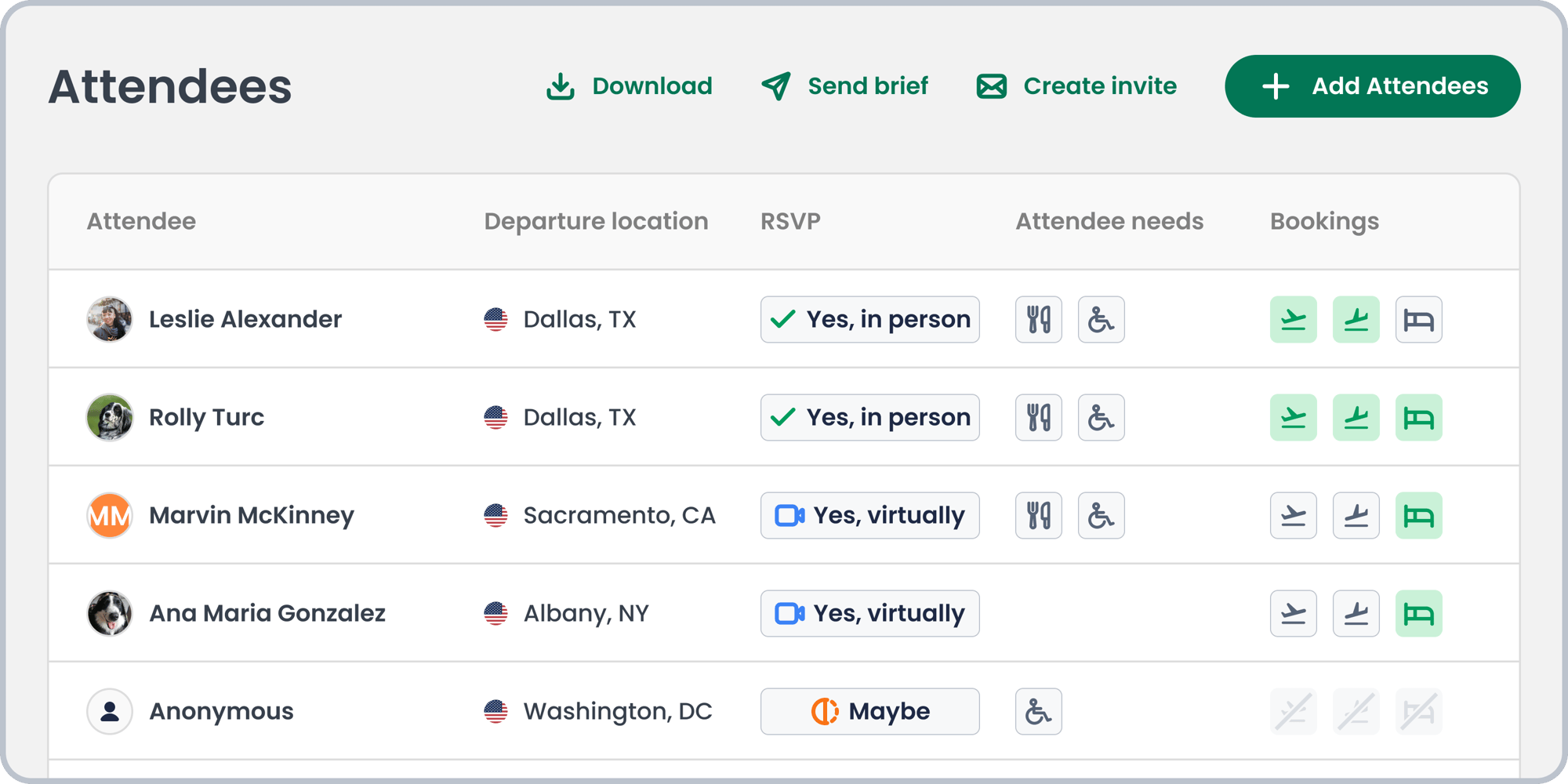Image resolution: width=1568 pixels, height=784 pixels.
Task: Click the meal needs icon for Marvin McKinney
Action: coord(1039,515)
